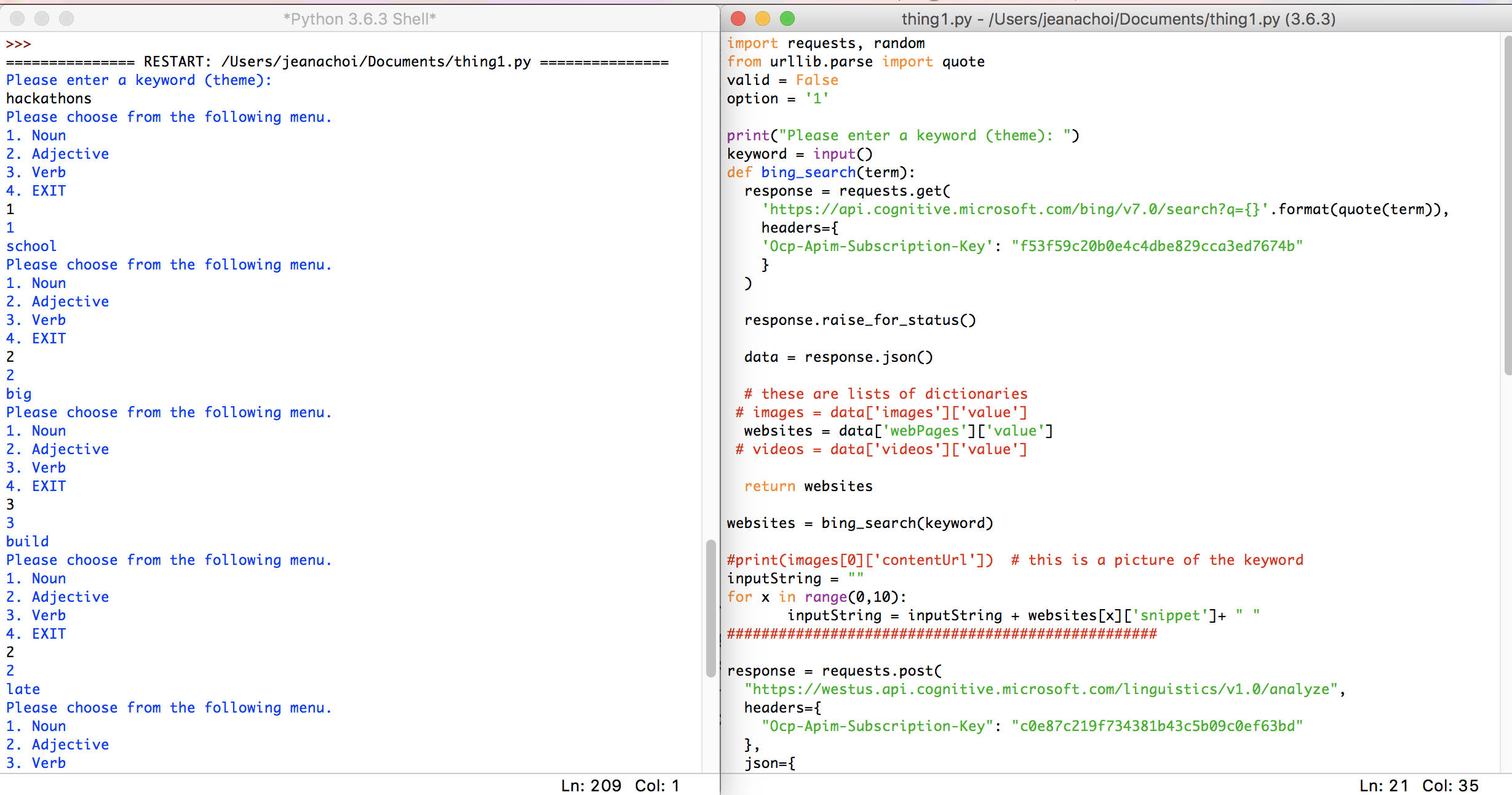The width and height of the screenshot is (1512, 795).
Task: Click the editor status bar 'Ln: 21' indicator
Action: pyautogui.click(x=1383, y=785)
